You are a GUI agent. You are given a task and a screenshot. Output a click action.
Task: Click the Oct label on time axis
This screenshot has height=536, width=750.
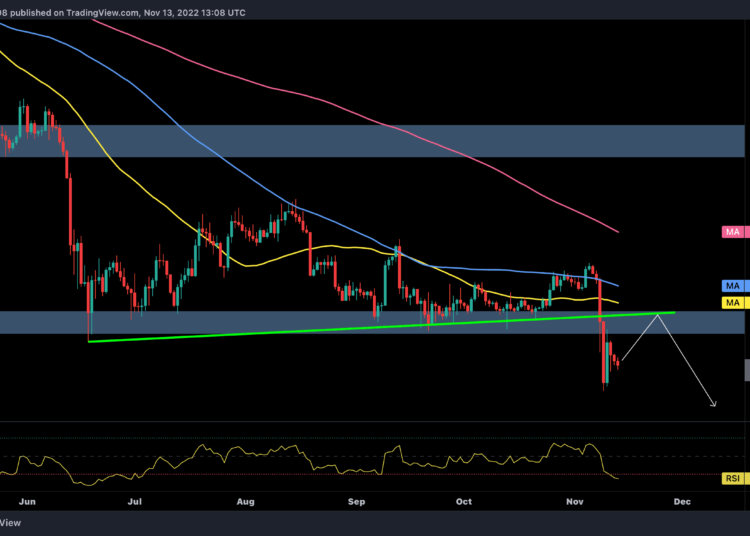pyautogui.click(x=463, y=502)
